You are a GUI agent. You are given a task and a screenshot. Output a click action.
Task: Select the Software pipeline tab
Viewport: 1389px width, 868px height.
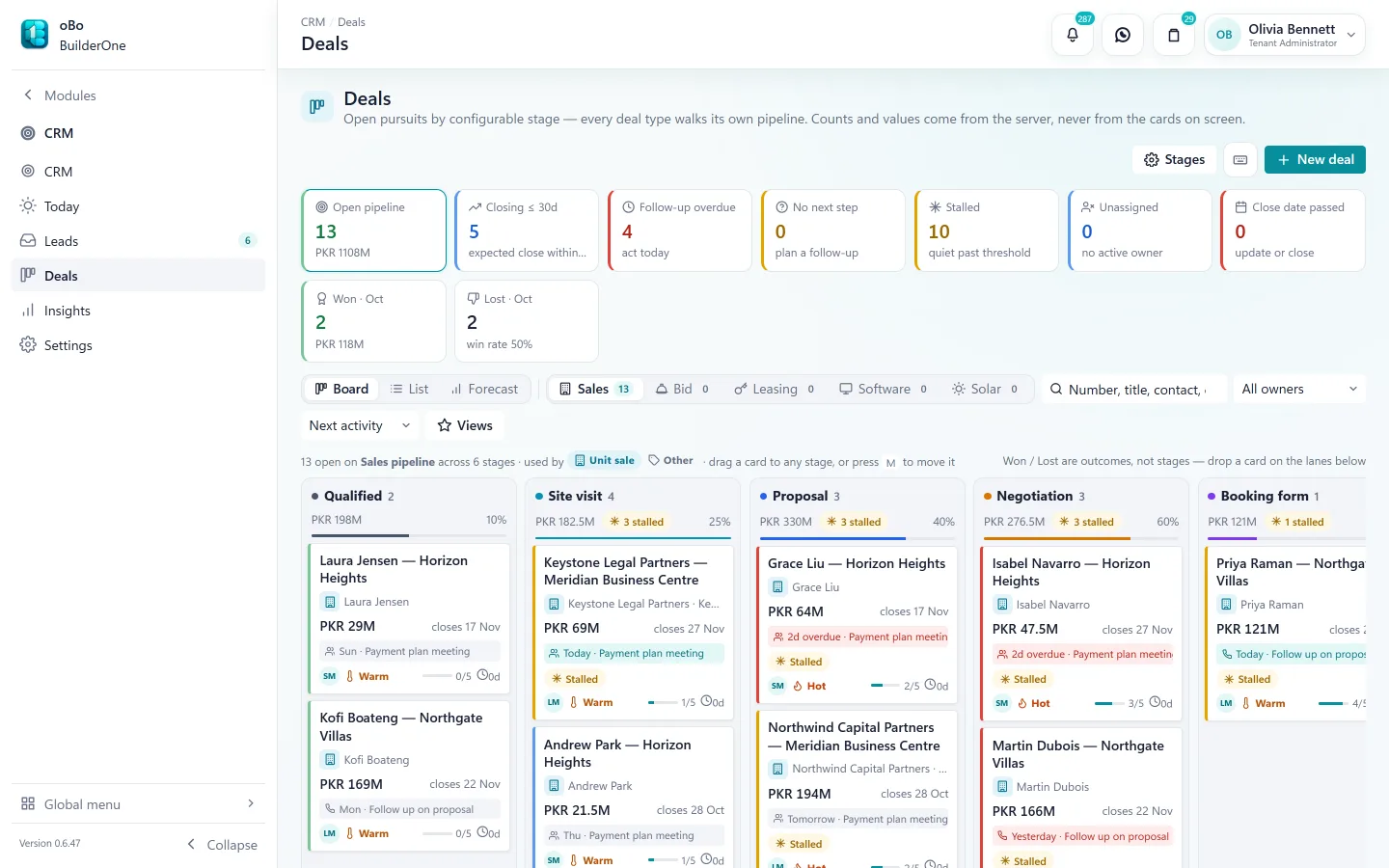[883, 389]
